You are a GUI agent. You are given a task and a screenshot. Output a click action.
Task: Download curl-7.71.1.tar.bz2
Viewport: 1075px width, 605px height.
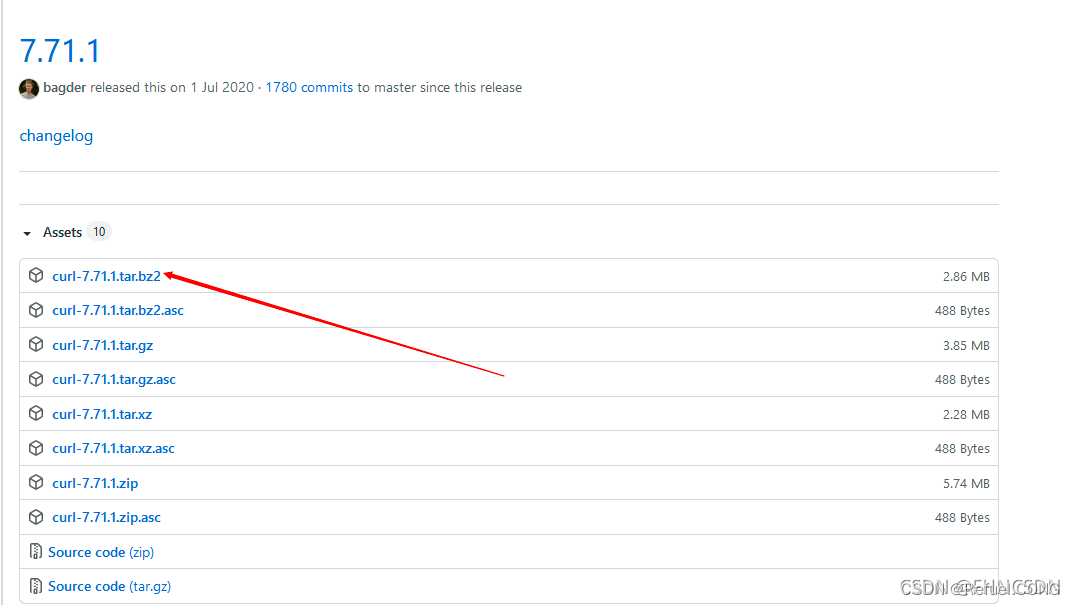(x=106, y=276)
